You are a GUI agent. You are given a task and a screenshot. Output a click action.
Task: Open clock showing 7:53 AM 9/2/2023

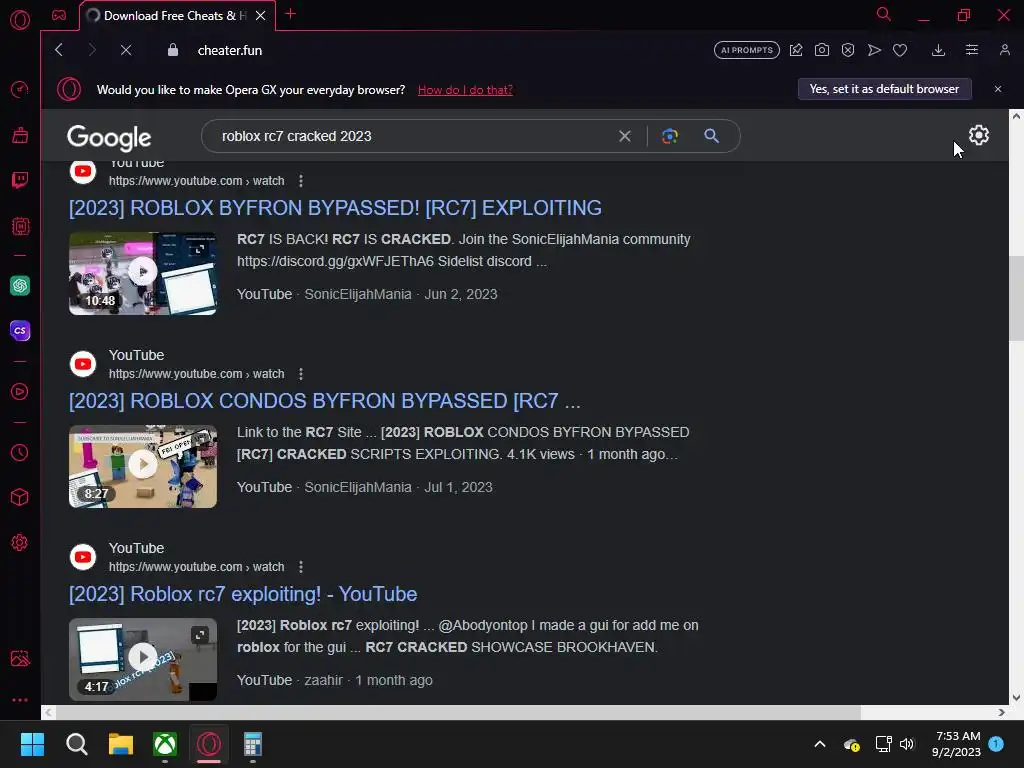pyautogui.click(x=956, y=744)
